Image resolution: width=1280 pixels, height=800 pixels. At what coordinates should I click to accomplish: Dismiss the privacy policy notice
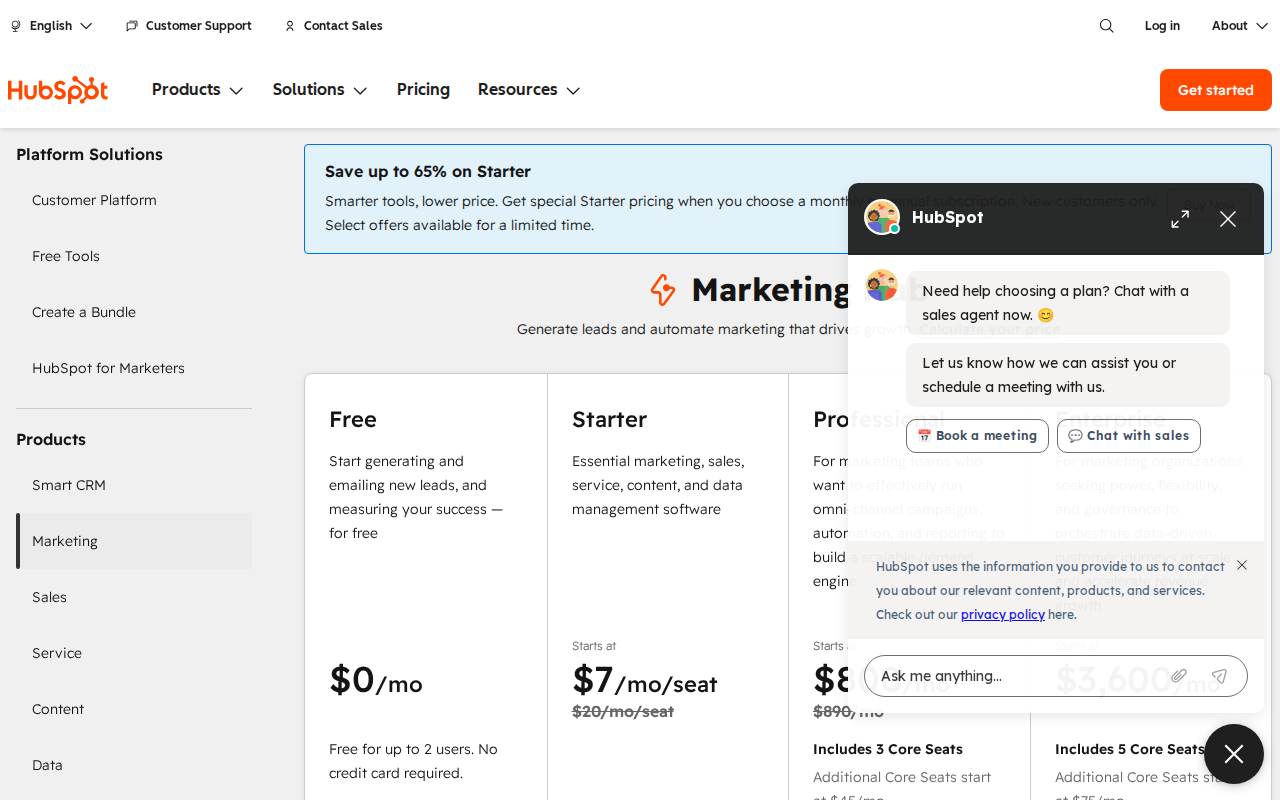point(1242,565)
